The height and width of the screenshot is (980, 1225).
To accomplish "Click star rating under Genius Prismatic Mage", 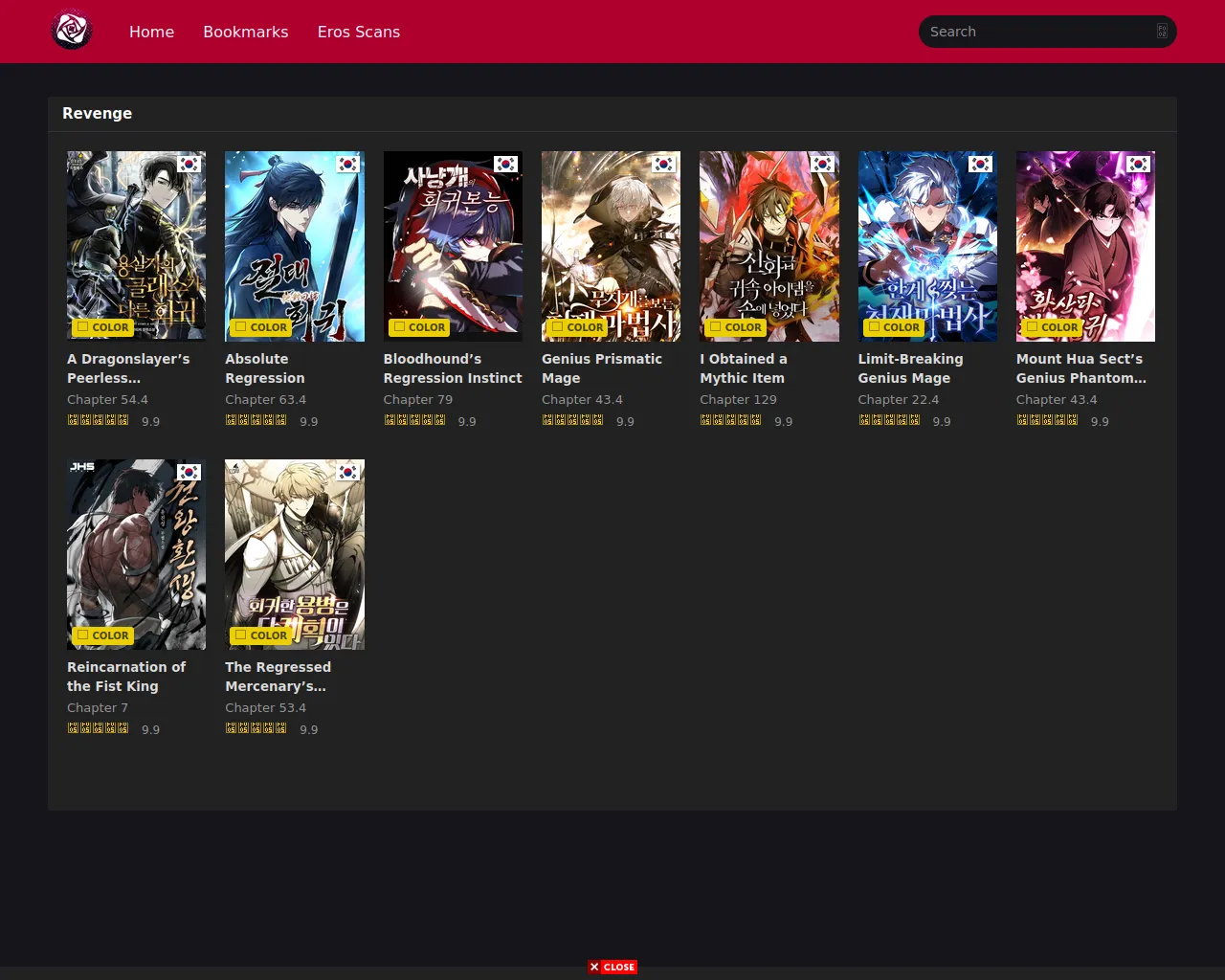I will tap(572, 420).
